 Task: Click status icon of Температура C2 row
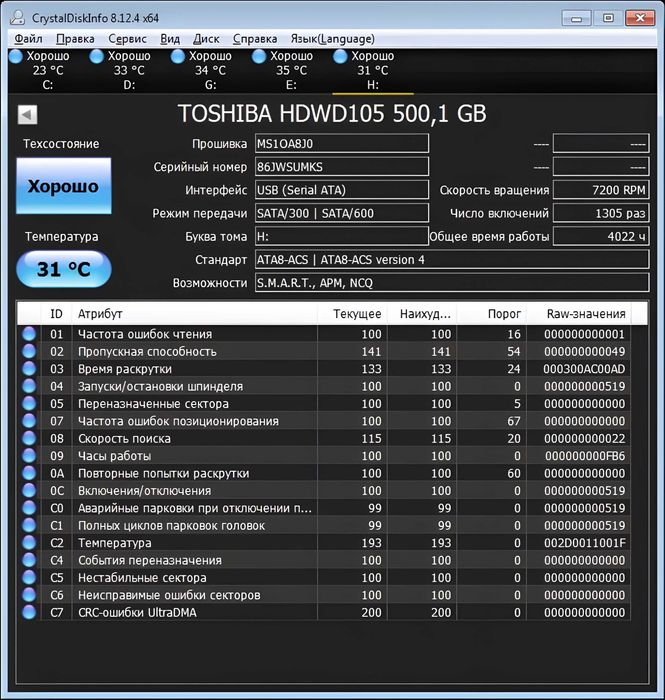[x=29, y=543]
